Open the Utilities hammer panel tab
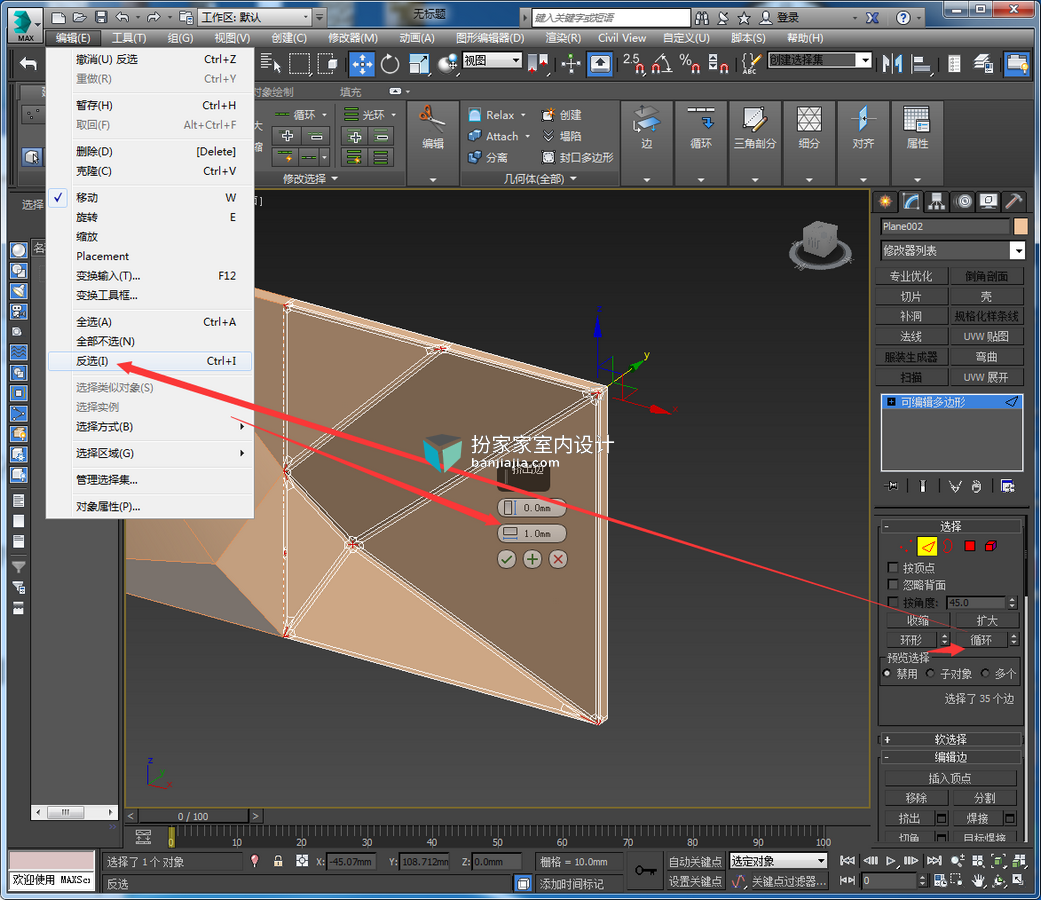The width and height of the screenshot is (1041, 900). [x=1014, y=202]
